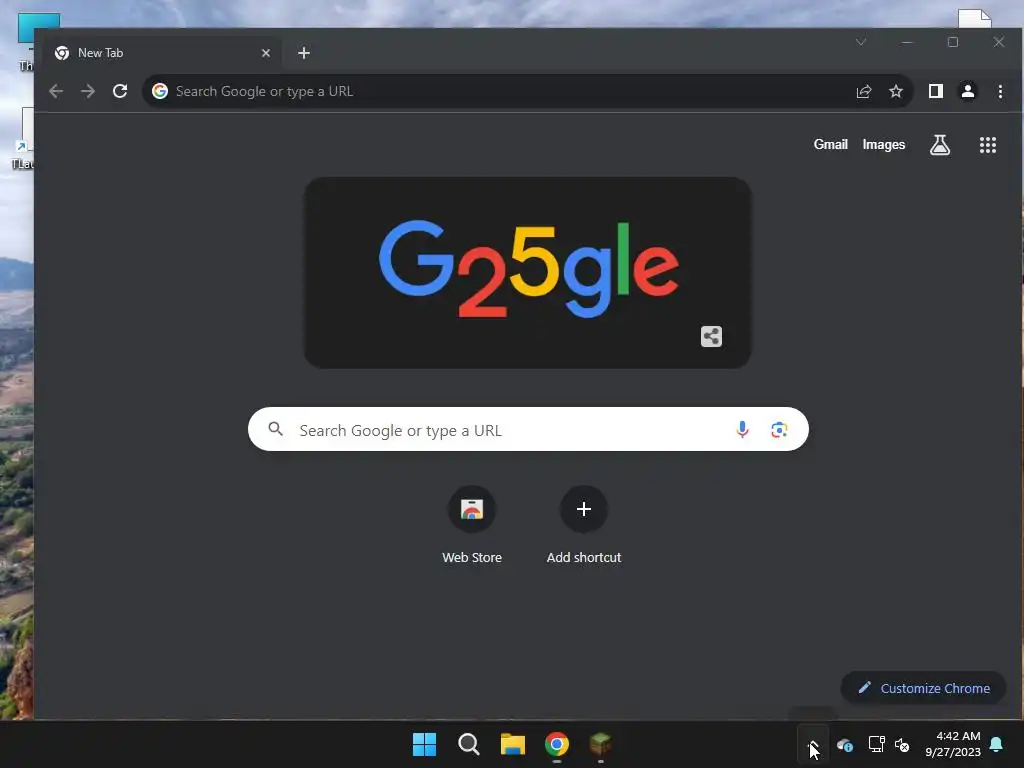Image resolution: width=1024 pixels, height=768 pixels.
Task: Click the muted volume tray icon
Action: tap(902, 744)
